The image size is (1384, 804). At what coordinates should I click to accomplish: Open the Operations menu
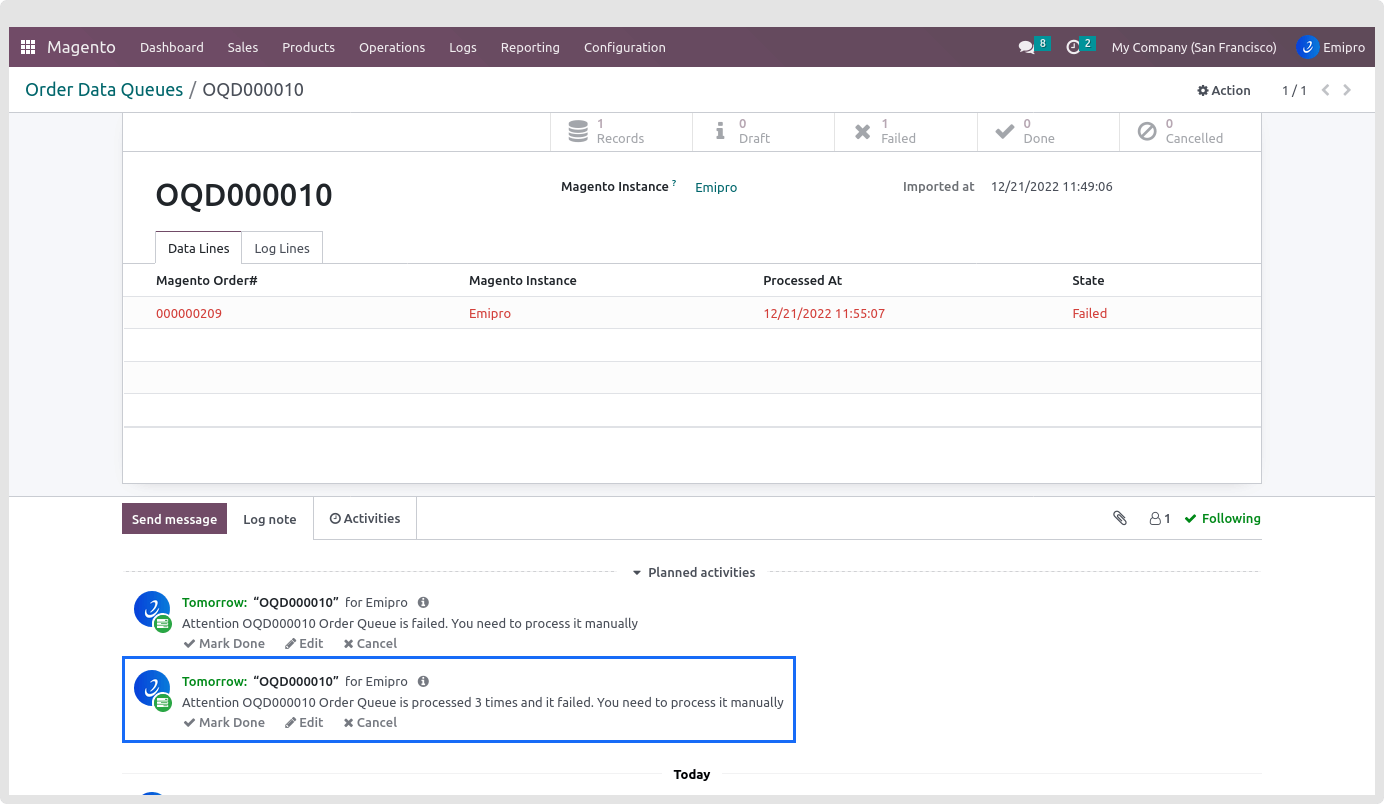pos(392,47)
